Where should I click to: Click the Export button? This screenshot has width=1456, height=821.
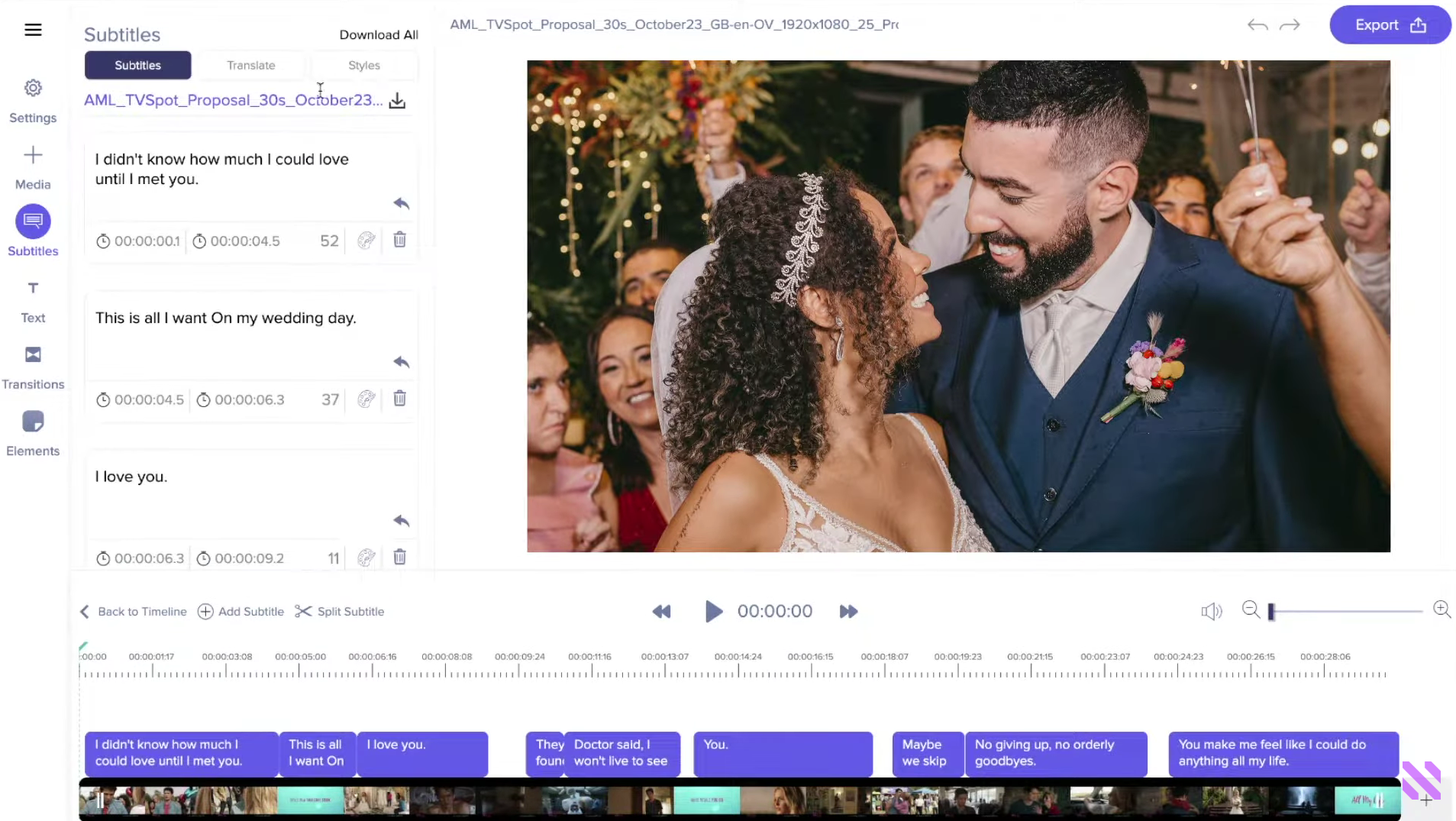(x=1390, y=25)
